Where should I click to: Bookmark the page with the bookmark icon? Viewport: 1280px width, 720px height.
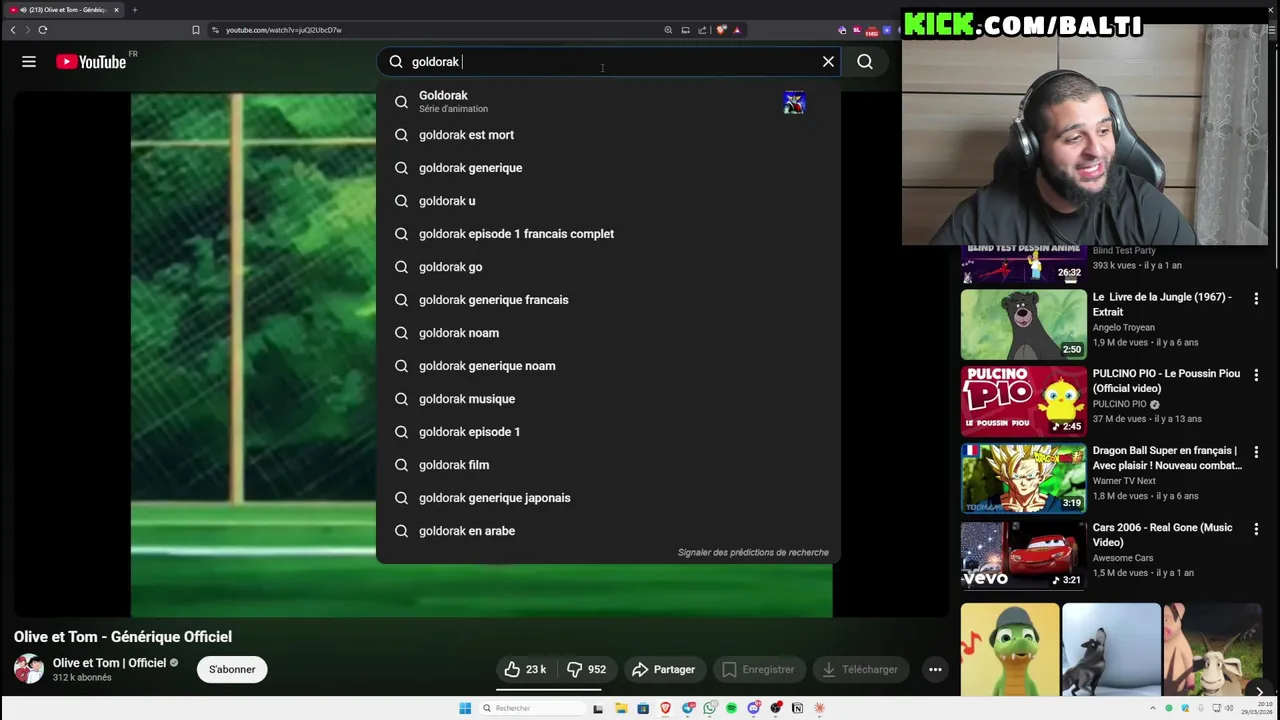(196, 30)
